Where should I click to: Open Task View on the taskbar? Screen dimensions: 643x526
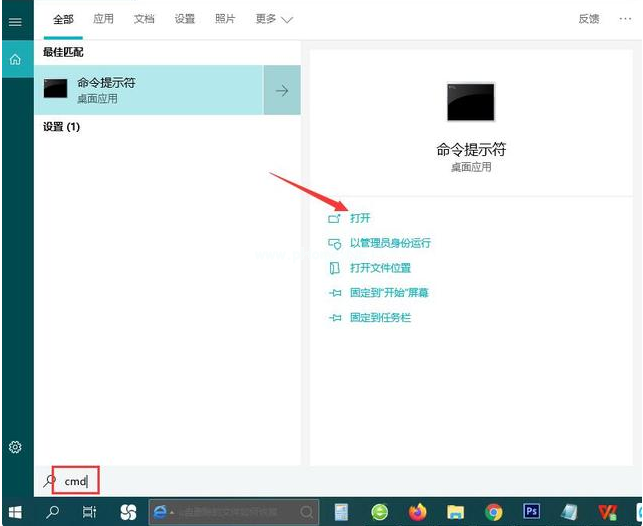click(x=89, y=512)
